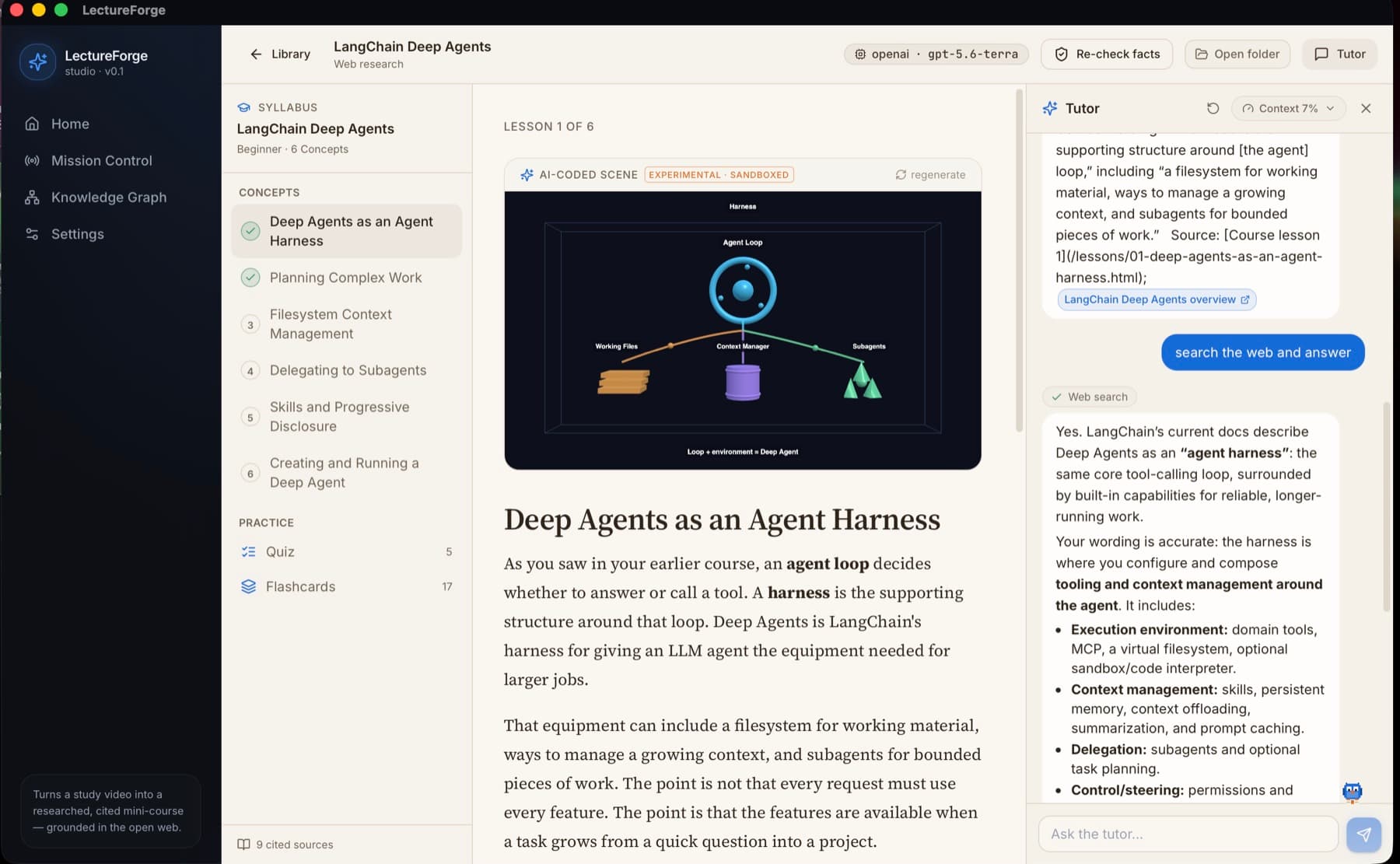Open the Context 7% dropdown
Image resolution: width=1400 pixels, height=864 pixels.
pyautogui.click(x=1288, y=108)
